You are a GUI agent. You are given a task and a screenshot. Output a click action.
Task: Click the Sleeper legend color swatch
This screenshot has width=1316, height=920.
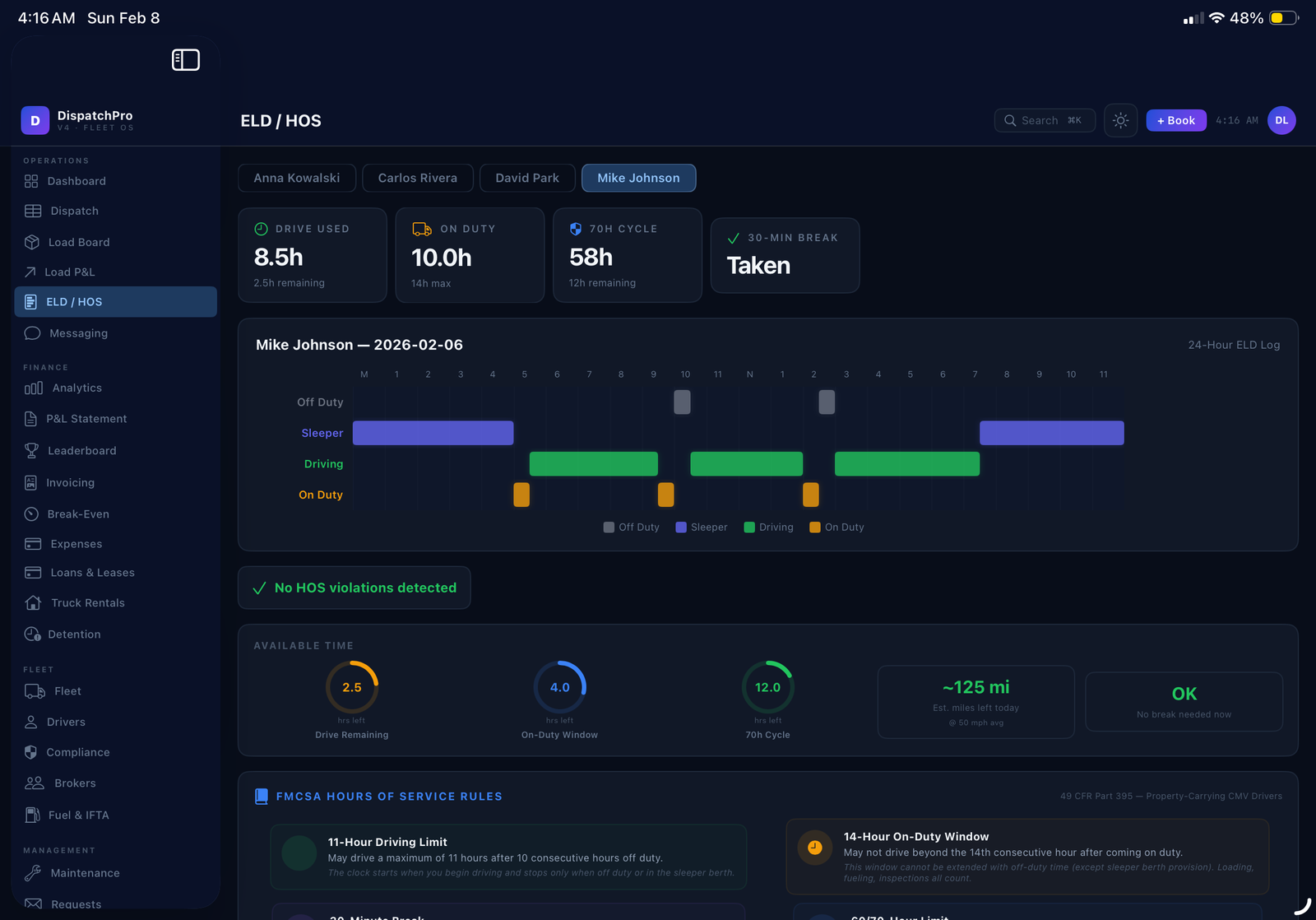pos(681,527)
